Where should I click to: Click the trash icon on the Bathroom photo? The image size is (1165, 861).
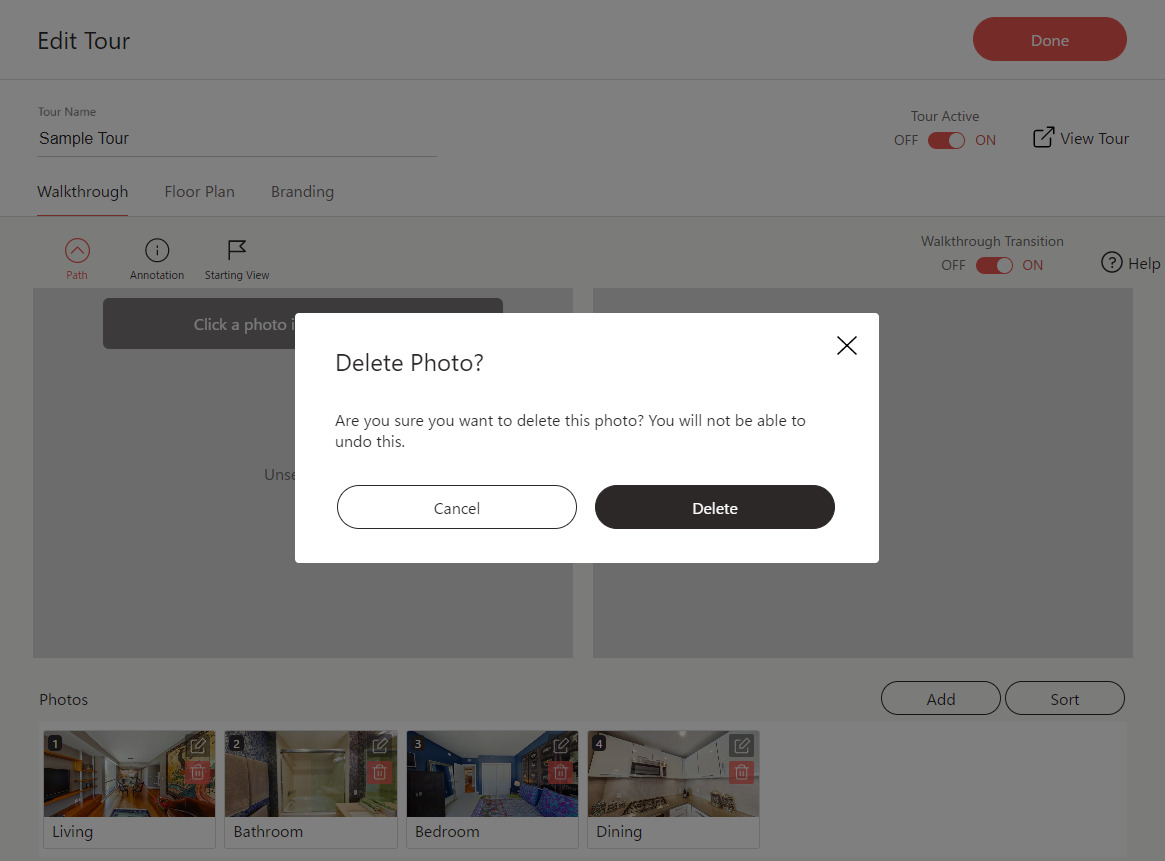pos(379,771)
